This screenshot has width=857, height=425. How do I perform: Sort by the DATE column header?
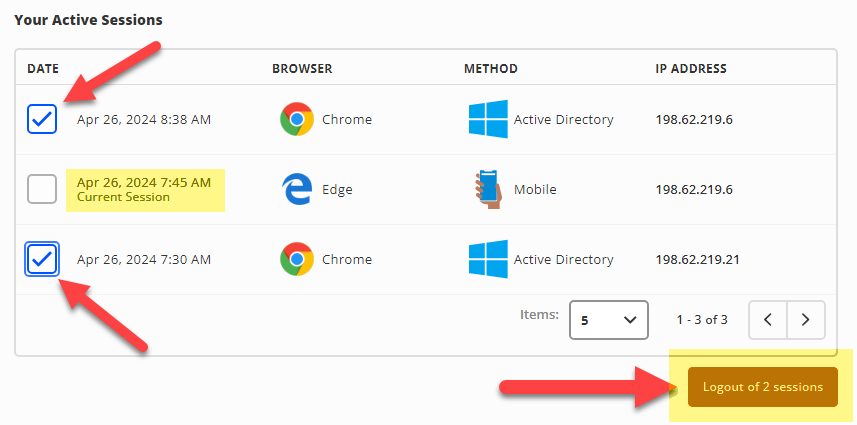[x=43, y=69]
